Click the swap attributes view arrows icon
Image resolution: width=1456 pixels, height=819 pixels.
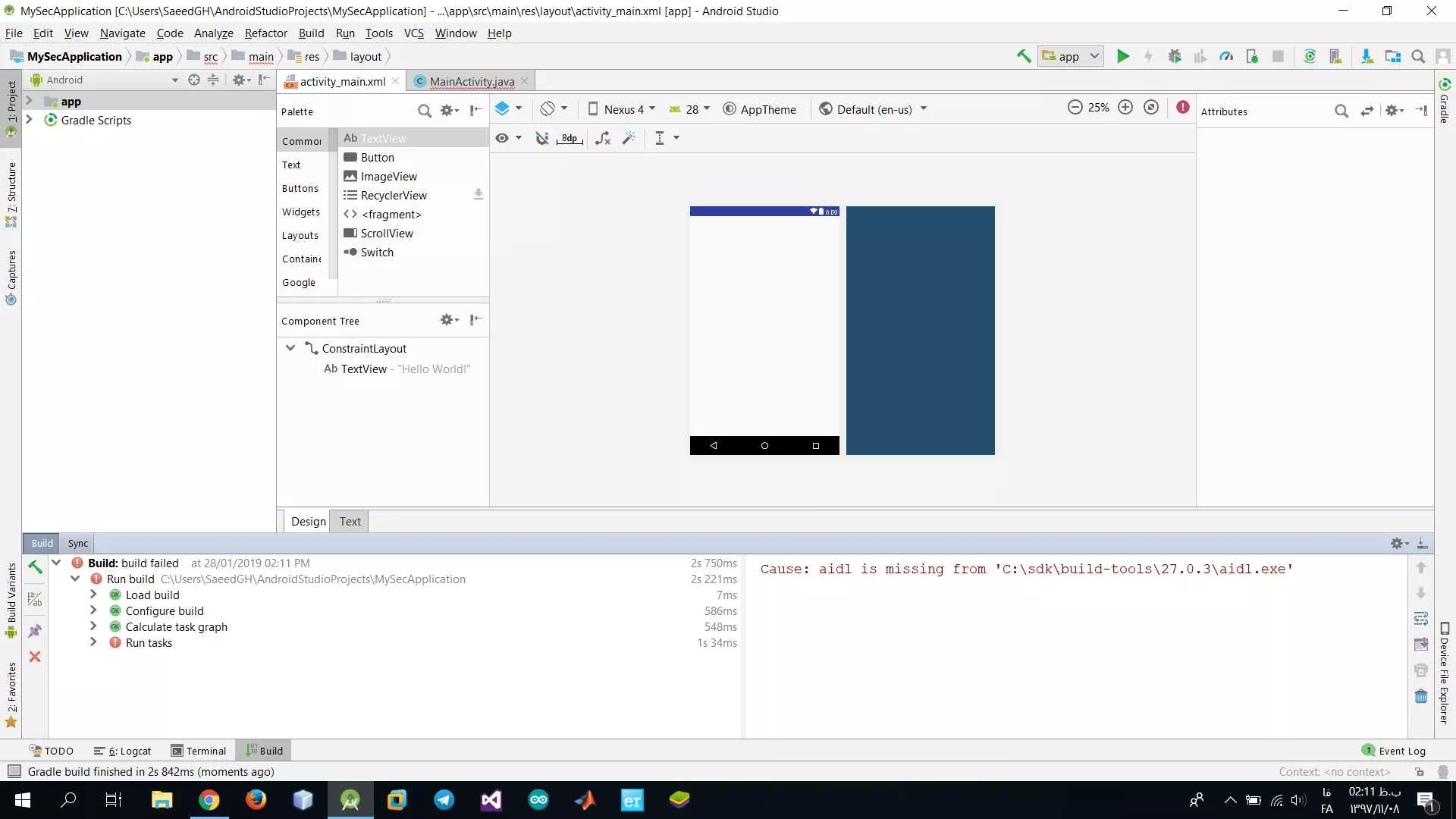coord(1367,111)
